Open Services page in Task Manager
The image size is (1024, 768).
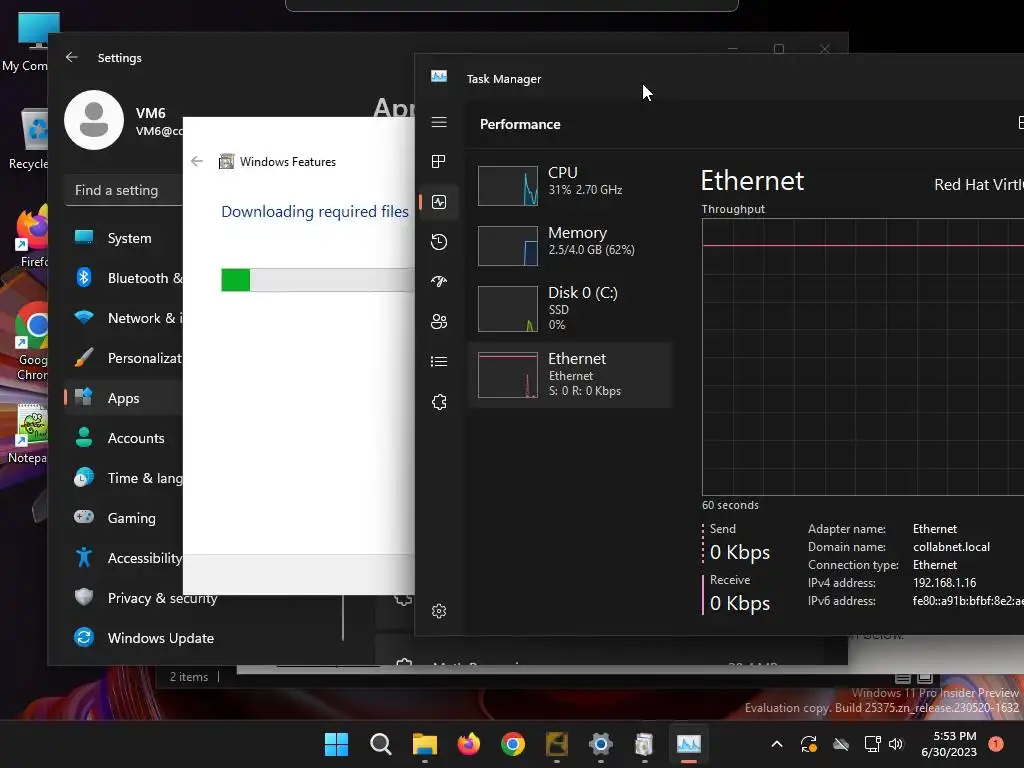(439, 402)
